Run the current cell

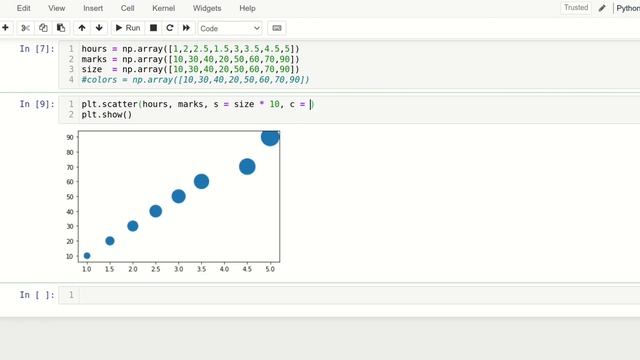click(128, 28)
